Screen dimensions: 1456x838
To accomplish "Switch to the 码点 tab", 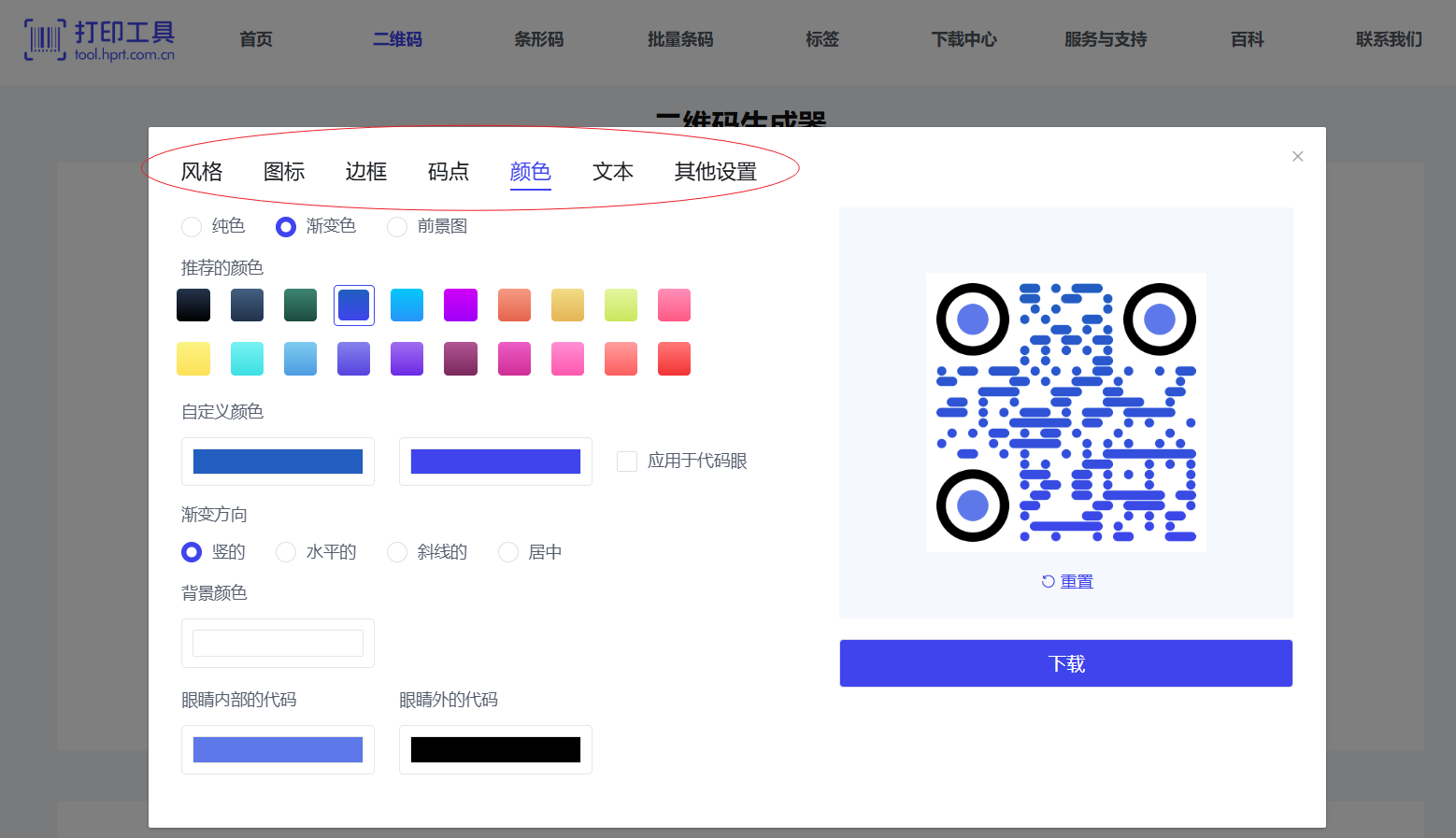I will coord(449,172).
